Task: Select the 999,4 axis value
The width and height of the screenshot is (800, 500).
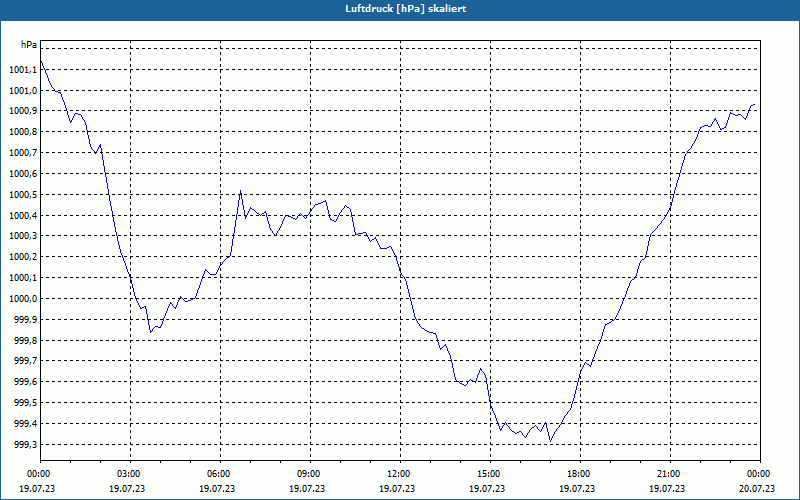Action: pos(26,424)
